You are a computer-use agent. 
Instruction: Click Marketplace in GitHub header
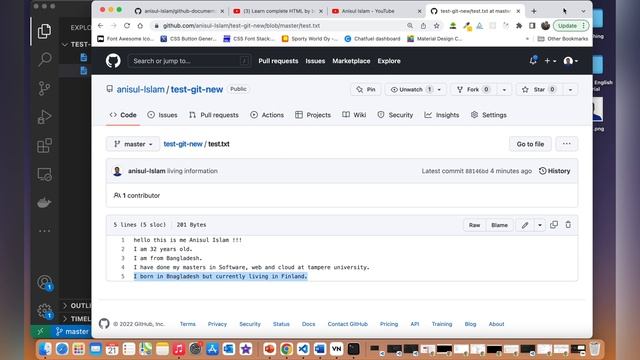coord(351,61)
